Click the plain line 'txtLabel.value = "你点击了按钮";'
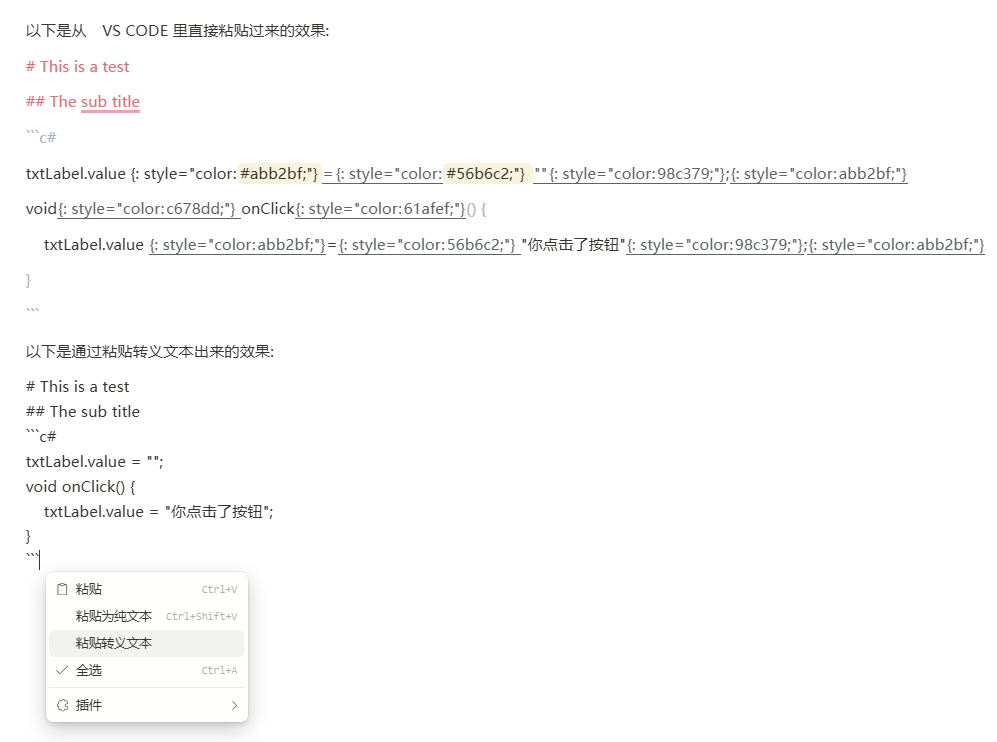This screenshot has height=742, width=997. pyautogui.click(x=159, y=512)
